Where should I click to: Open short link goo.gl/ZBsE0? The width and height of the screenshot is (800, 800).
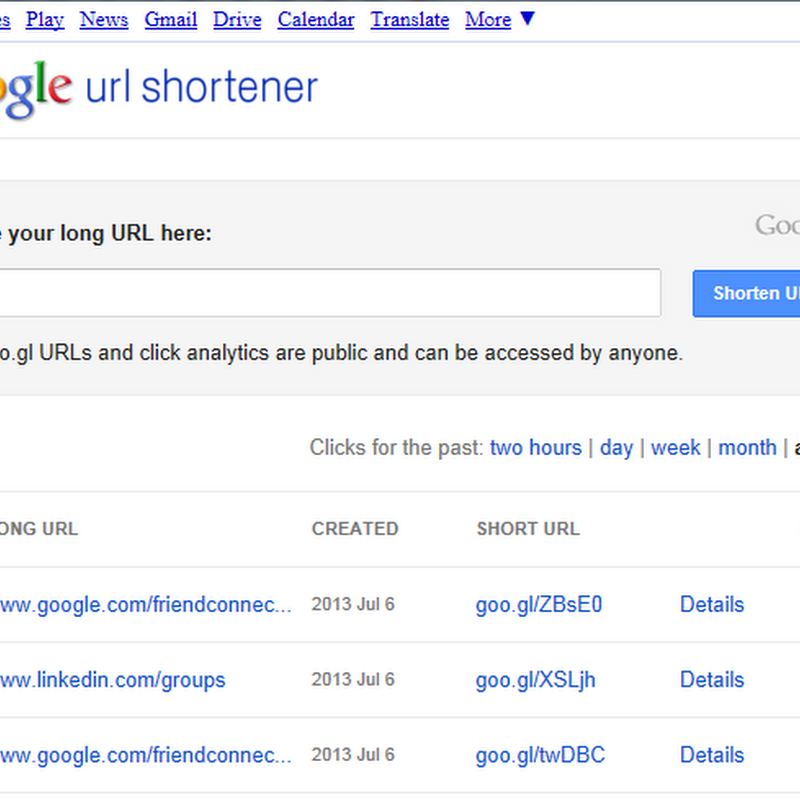tap(539, 604)
